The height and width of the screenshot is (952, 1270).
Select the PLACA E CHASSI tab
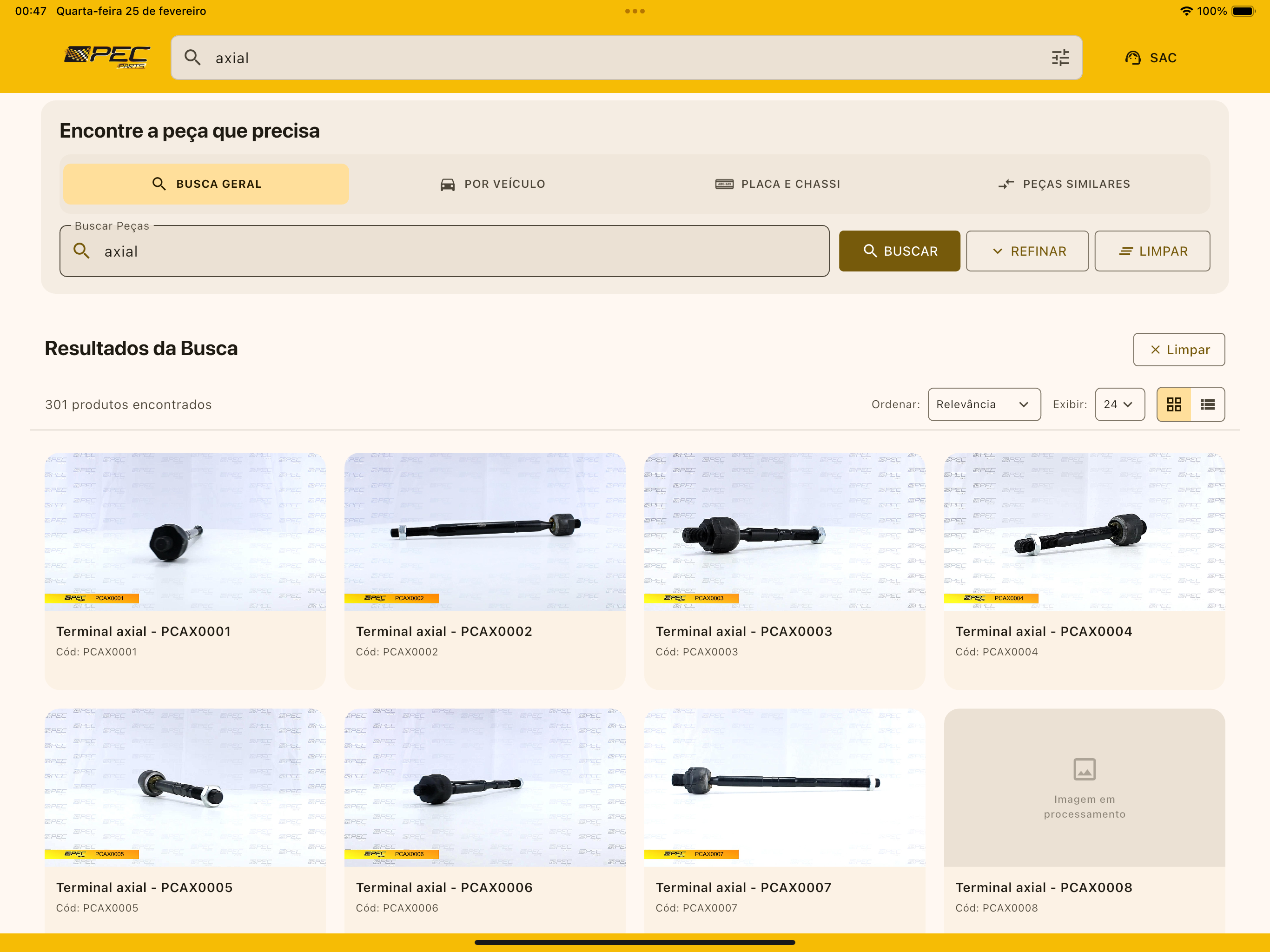(x=777, y=184)
